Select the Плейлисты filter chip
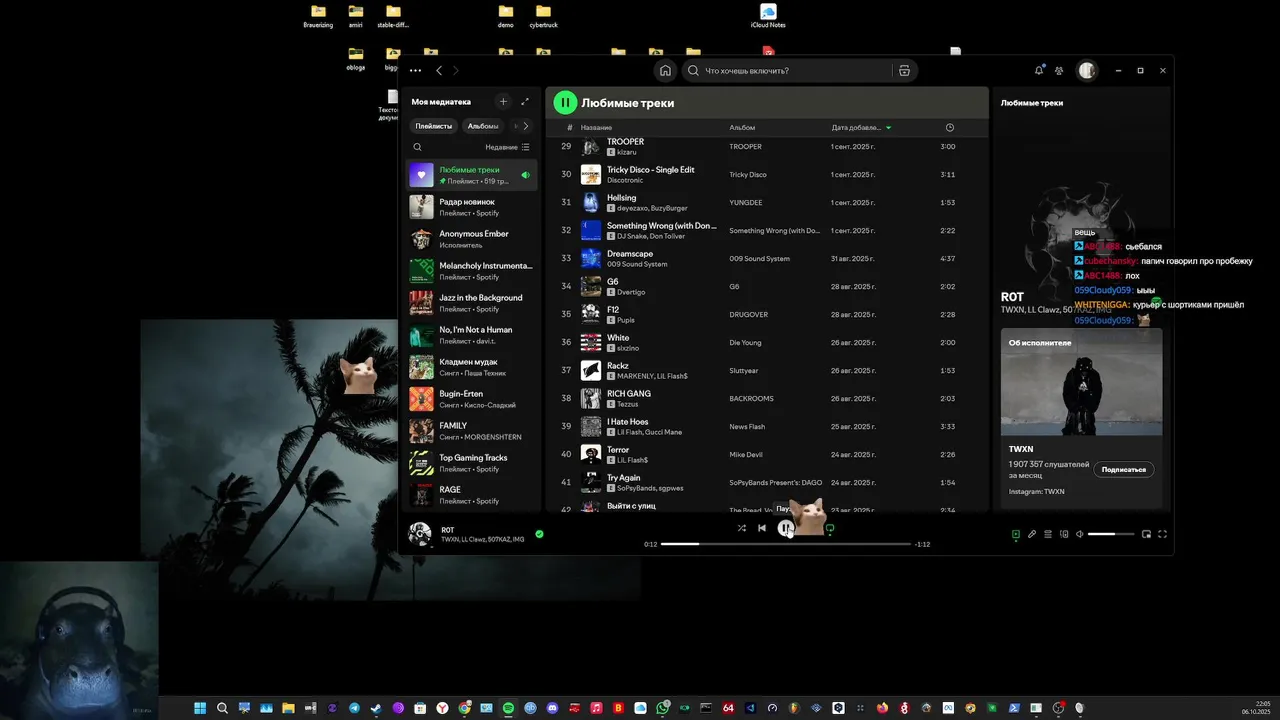 coord(434,126)
